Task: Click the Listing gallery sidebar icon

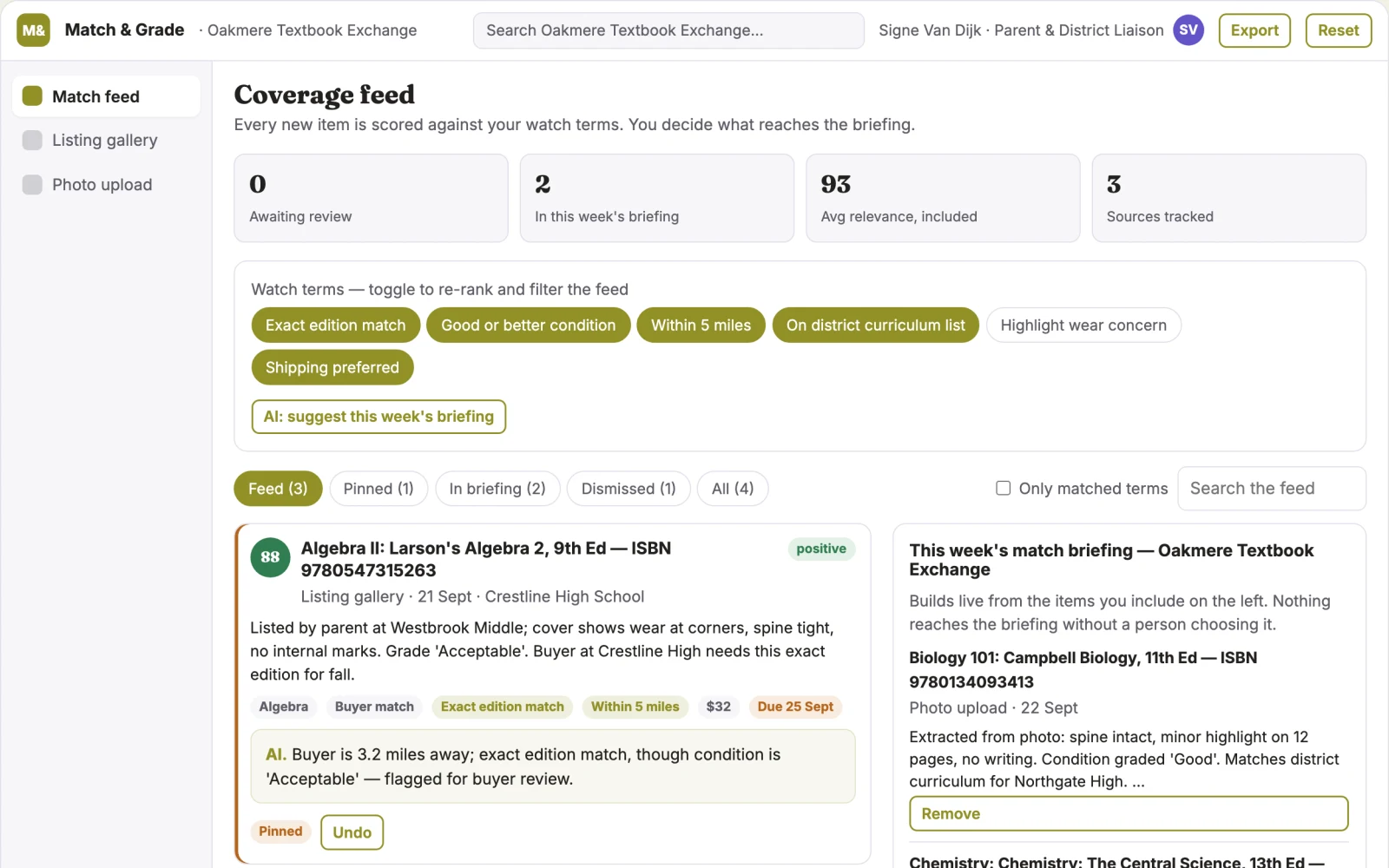Action: click(x=32, y=140)
